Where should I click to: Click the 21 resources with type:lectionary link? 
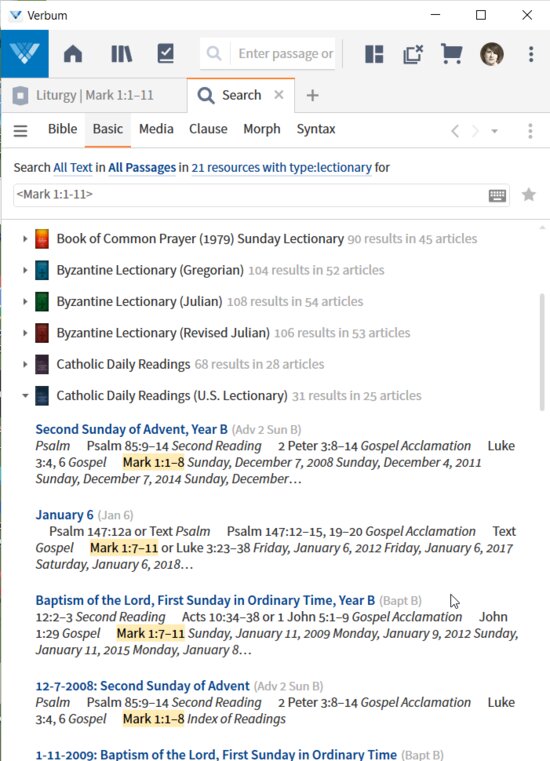coord(282,167)
